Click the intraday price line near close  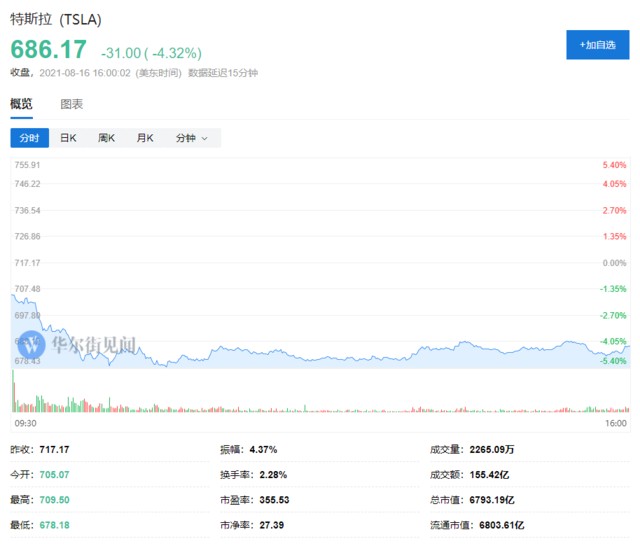pos(627,347)
